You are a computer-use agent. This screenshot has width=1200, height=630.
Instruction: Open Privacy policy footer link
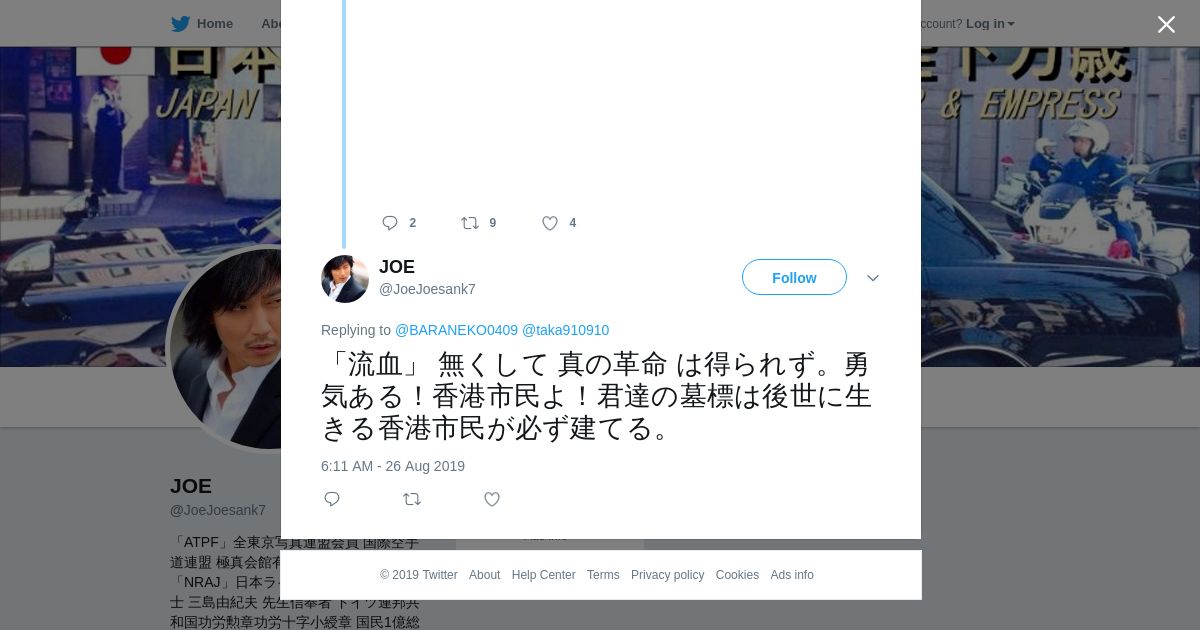(x=667, y=575)
